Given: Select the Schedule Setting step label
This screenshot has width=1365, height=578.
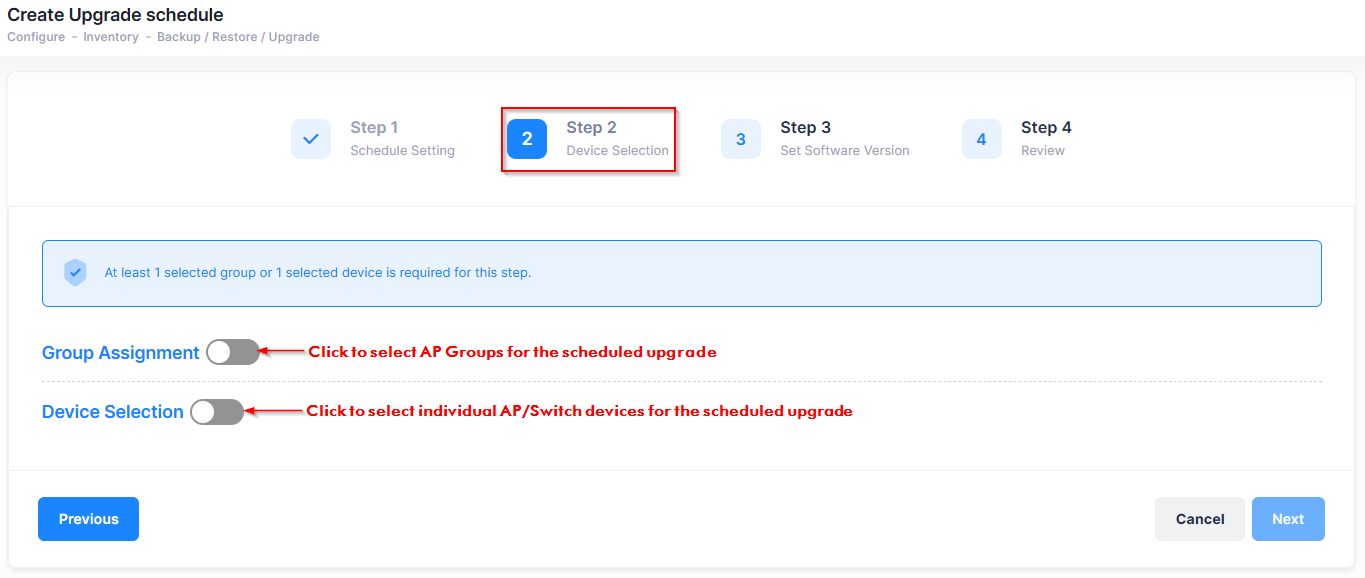Looking at the screenshot, I should tap(402, 151).
